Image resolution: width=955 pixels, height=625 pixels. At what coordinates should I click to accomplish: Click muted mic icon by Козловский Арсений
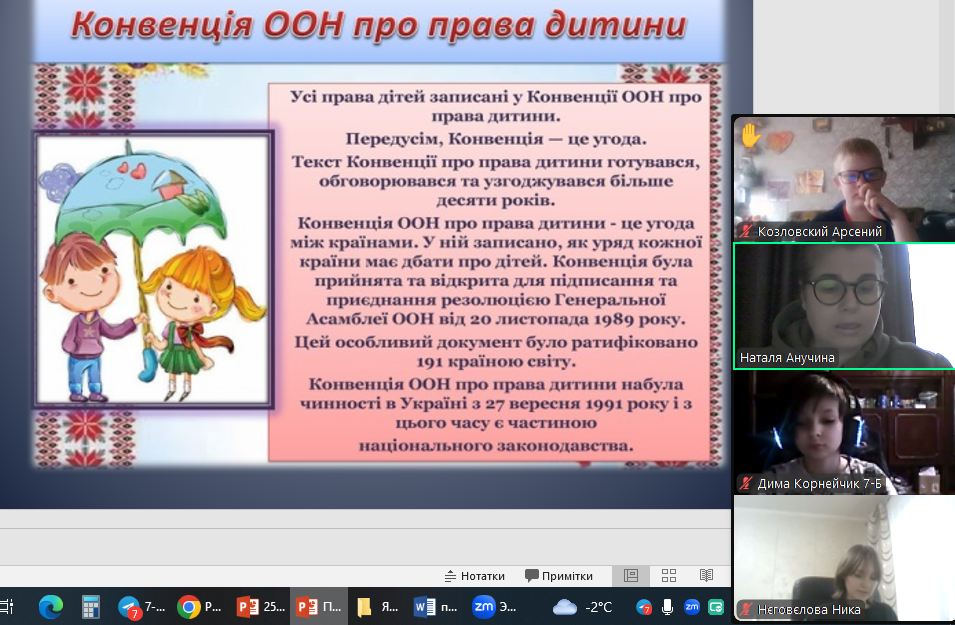click(745, 231)
